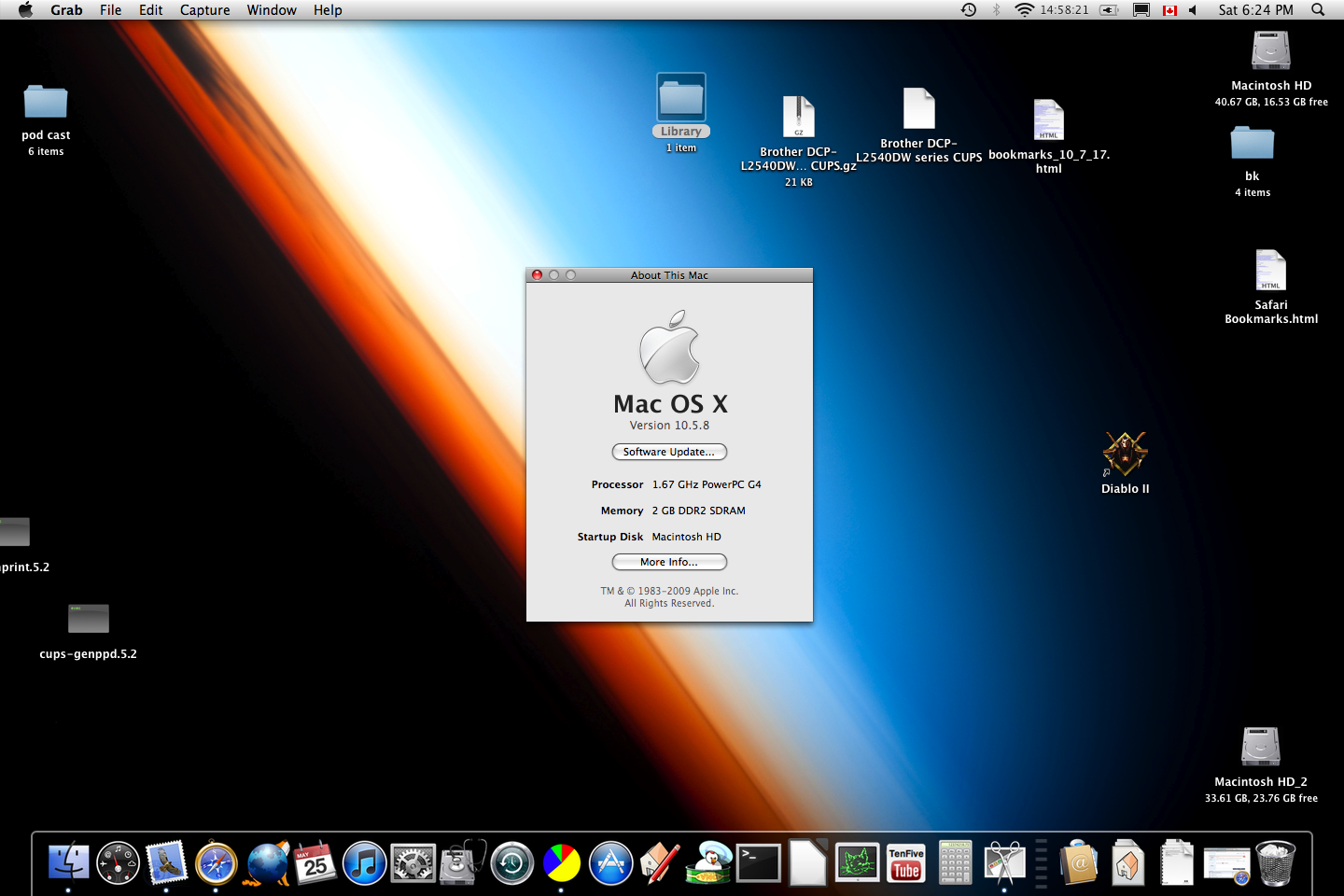Screen dimensions: 1344x896
Task: Open the Canadian flag input menu
Action: pyautogui.click(x=1169, y=10)
